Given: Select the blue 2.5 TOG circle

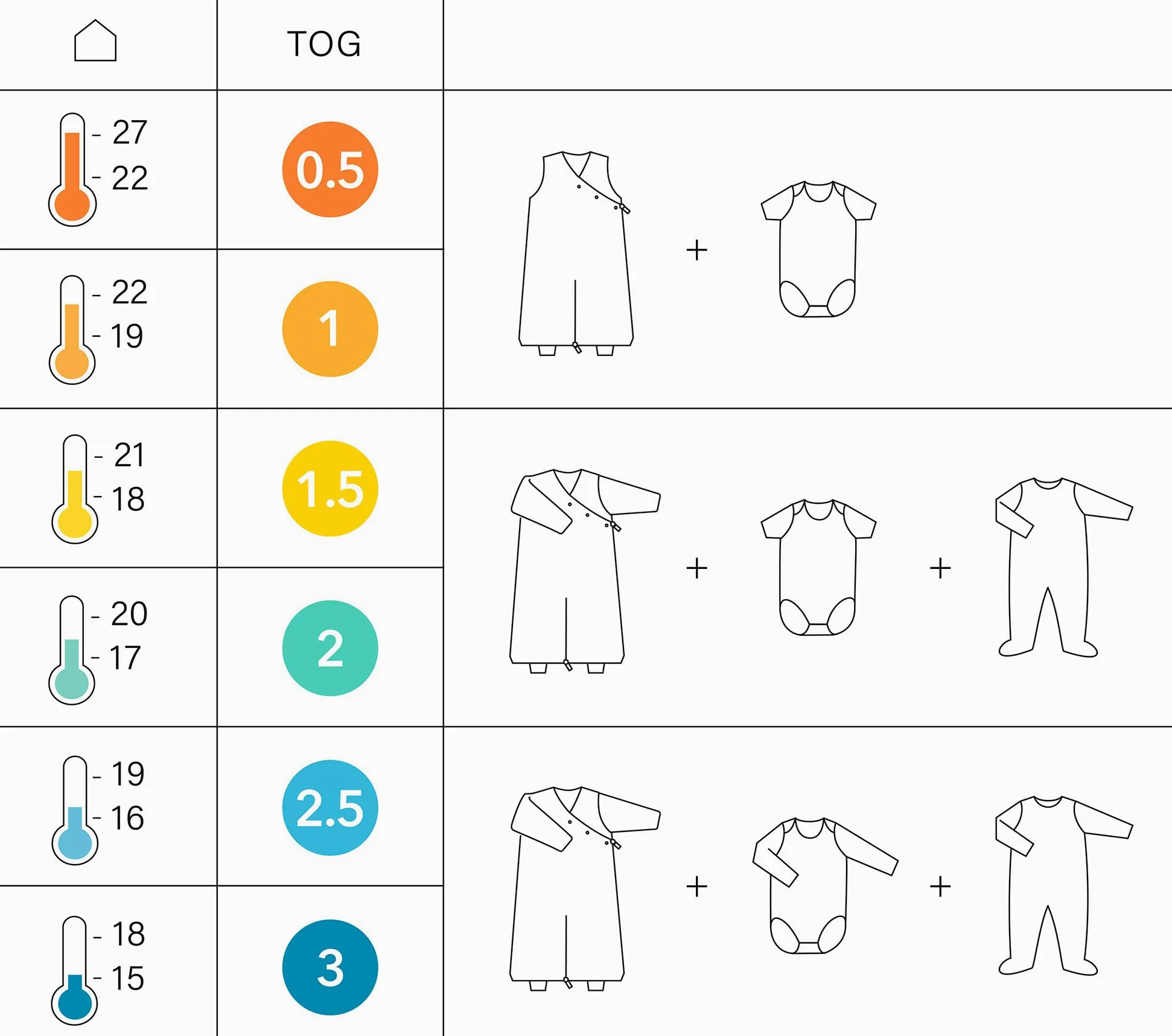Looking at the screenshot, I should pos(330,808).
